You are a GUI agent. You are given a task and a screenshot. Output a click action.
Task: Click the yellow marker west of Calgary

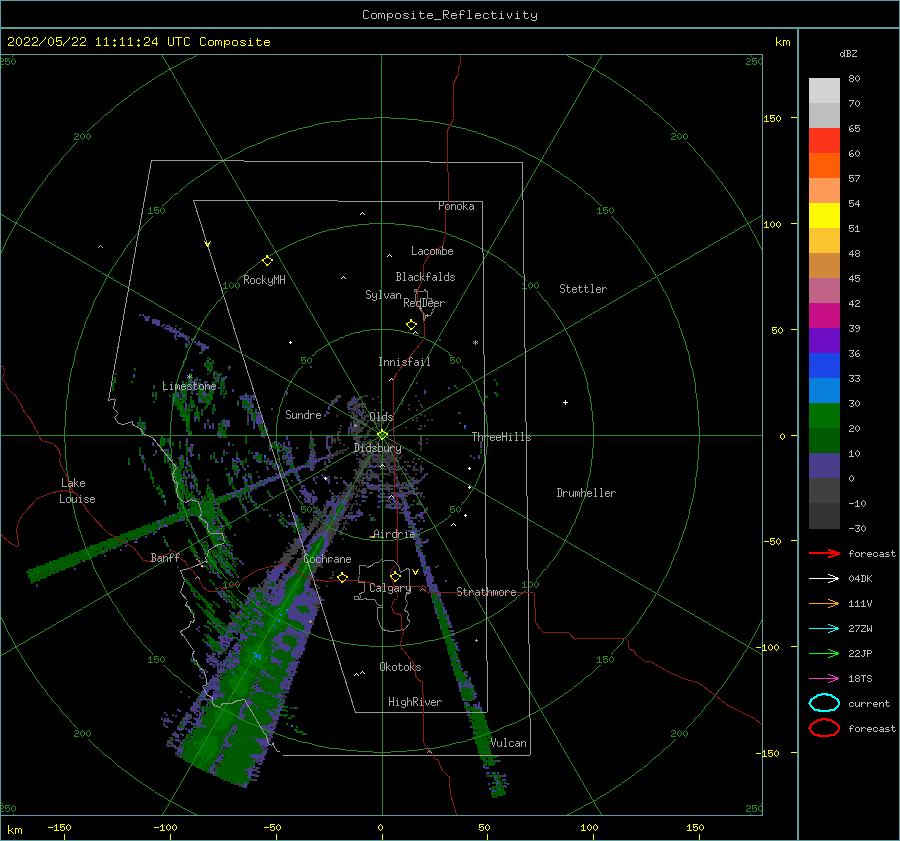click(342, 577)
